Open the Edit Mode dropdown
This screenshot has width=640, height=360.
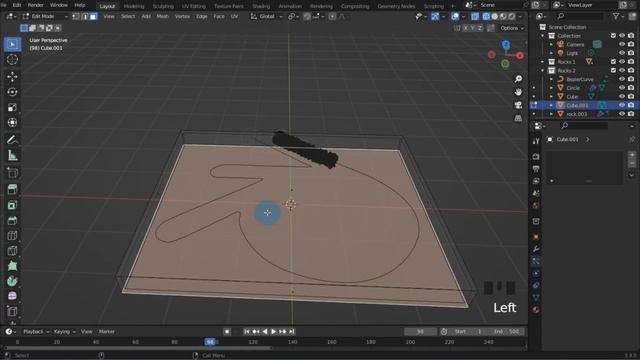click(x=45, y=16)
